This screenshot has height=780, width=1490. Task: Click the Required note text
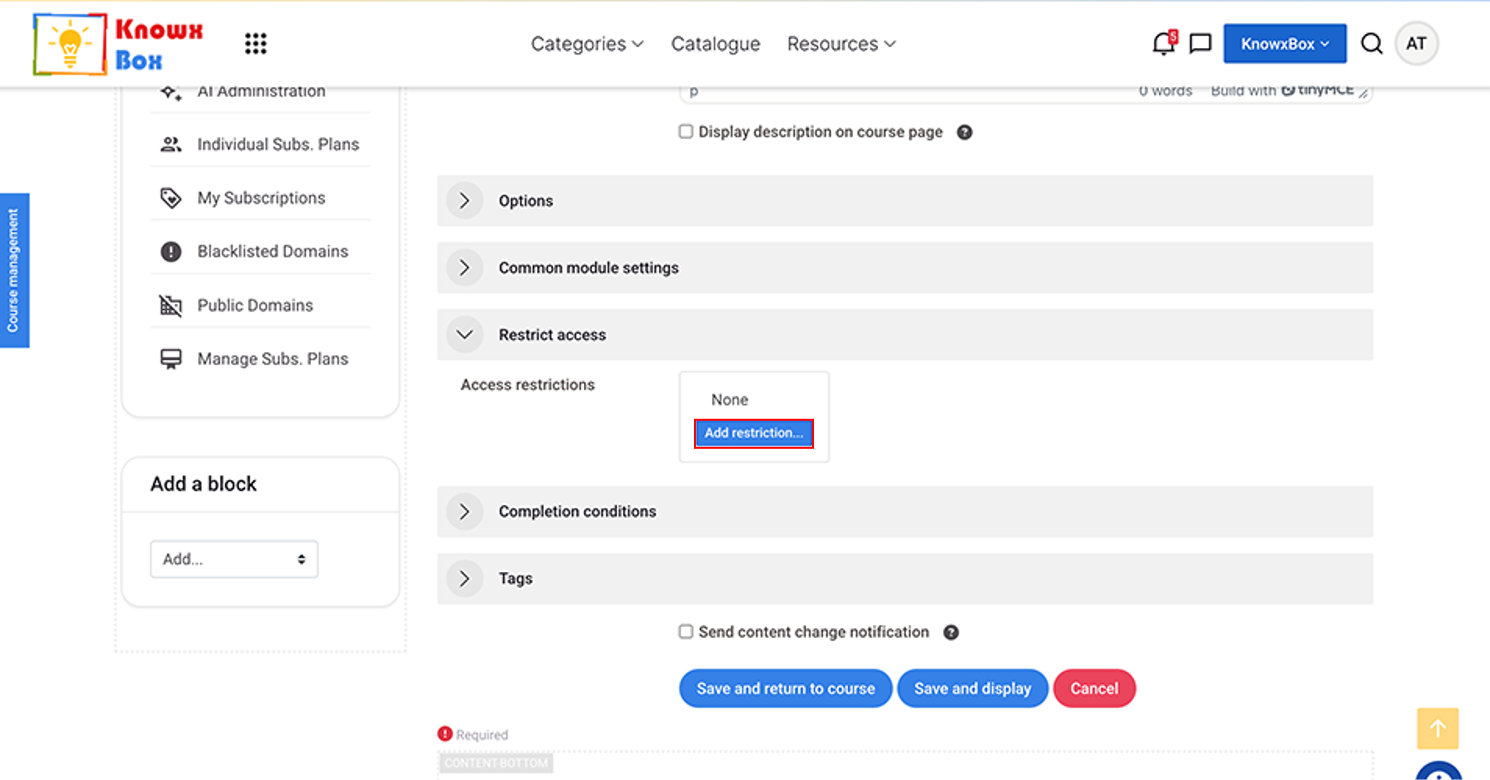click(482, 735)
